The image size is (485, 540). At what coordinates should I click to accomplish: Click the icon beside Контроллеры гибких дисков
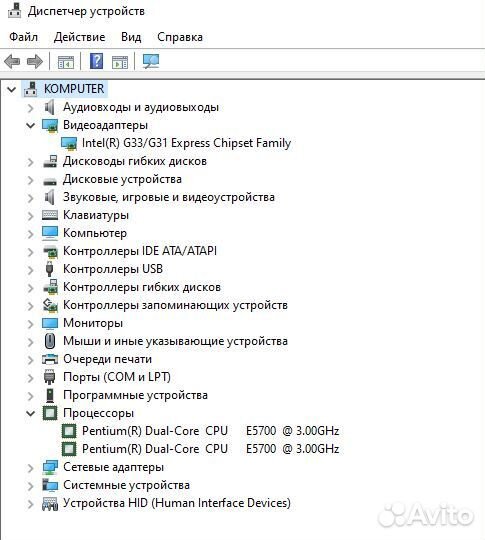[x=50, y=287]
